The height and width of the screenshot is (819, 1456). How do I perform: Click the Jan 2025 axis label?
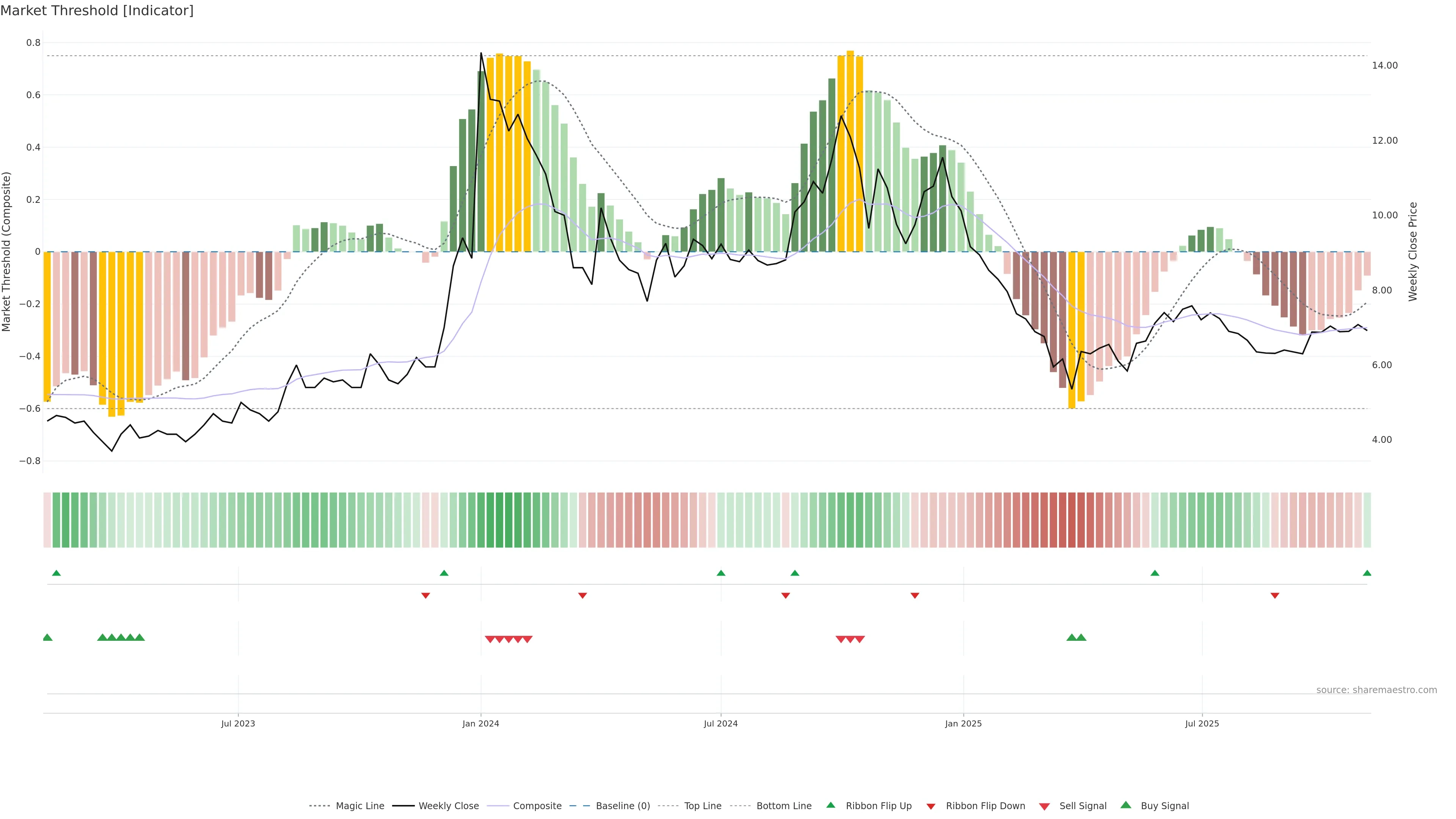[x=963, y=723]
